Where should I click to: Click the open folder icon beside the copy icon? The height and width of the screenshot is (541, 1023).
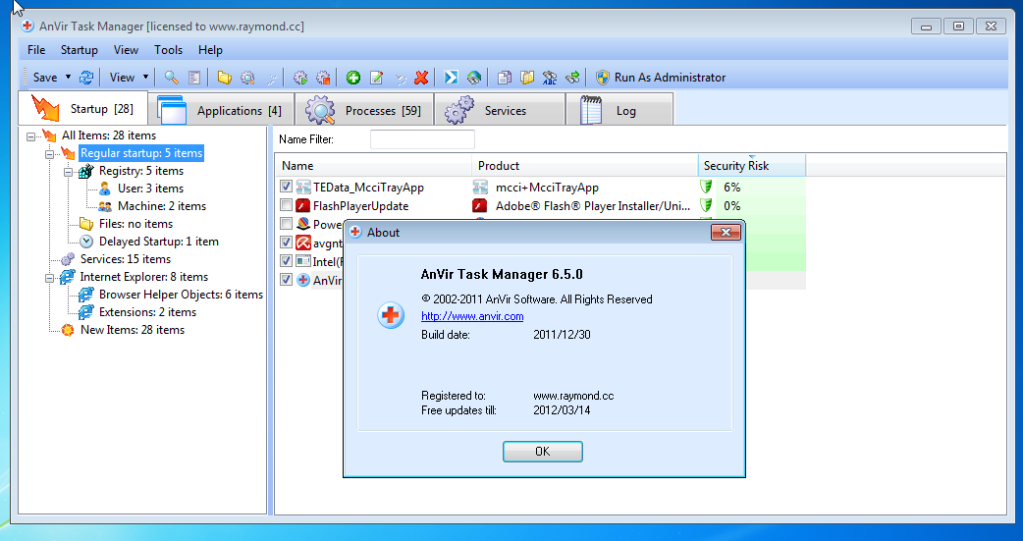527,78
